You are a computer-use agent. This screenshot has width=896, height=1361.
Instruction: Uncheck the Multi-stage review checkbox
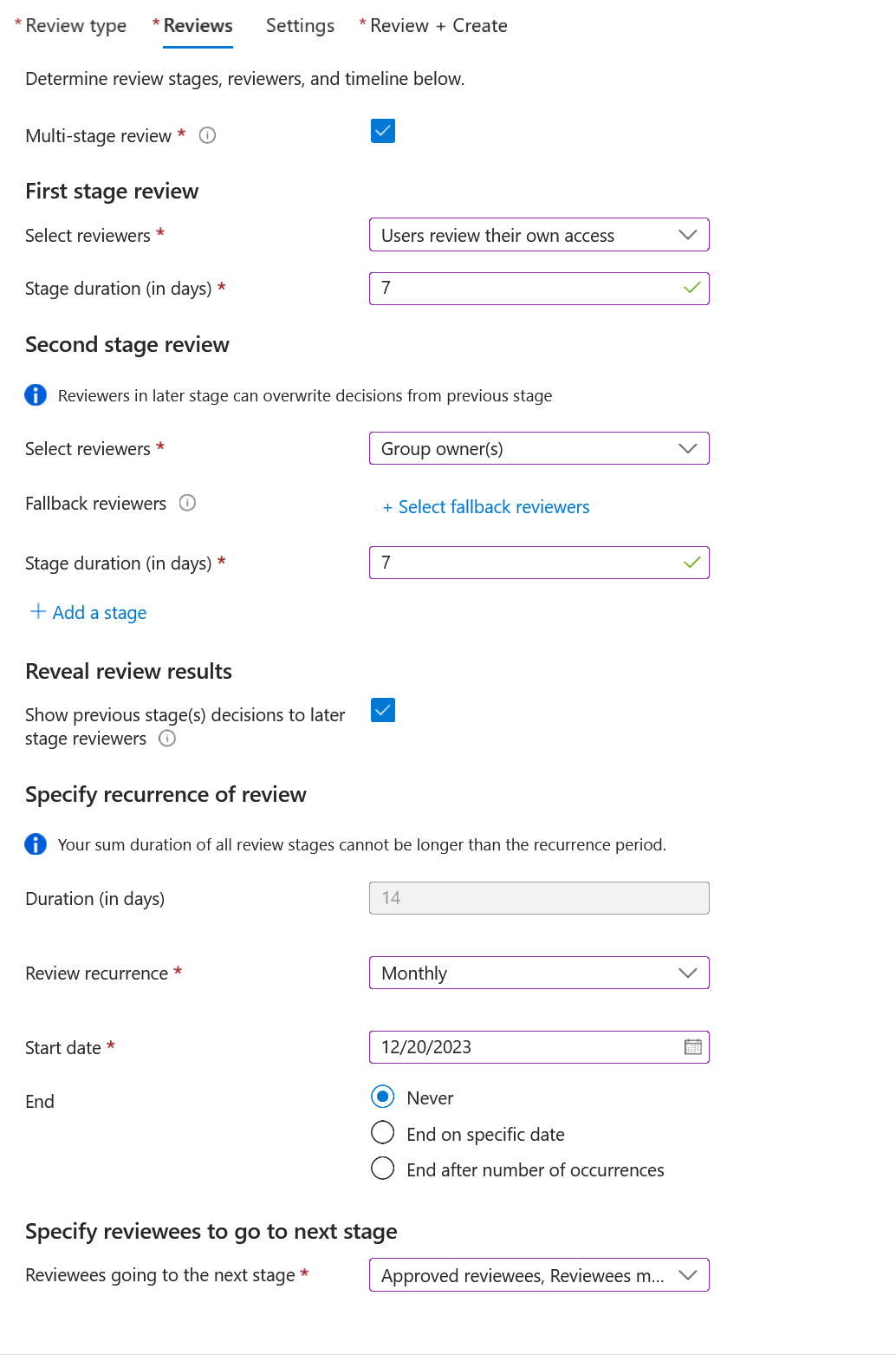coord(382,131)
